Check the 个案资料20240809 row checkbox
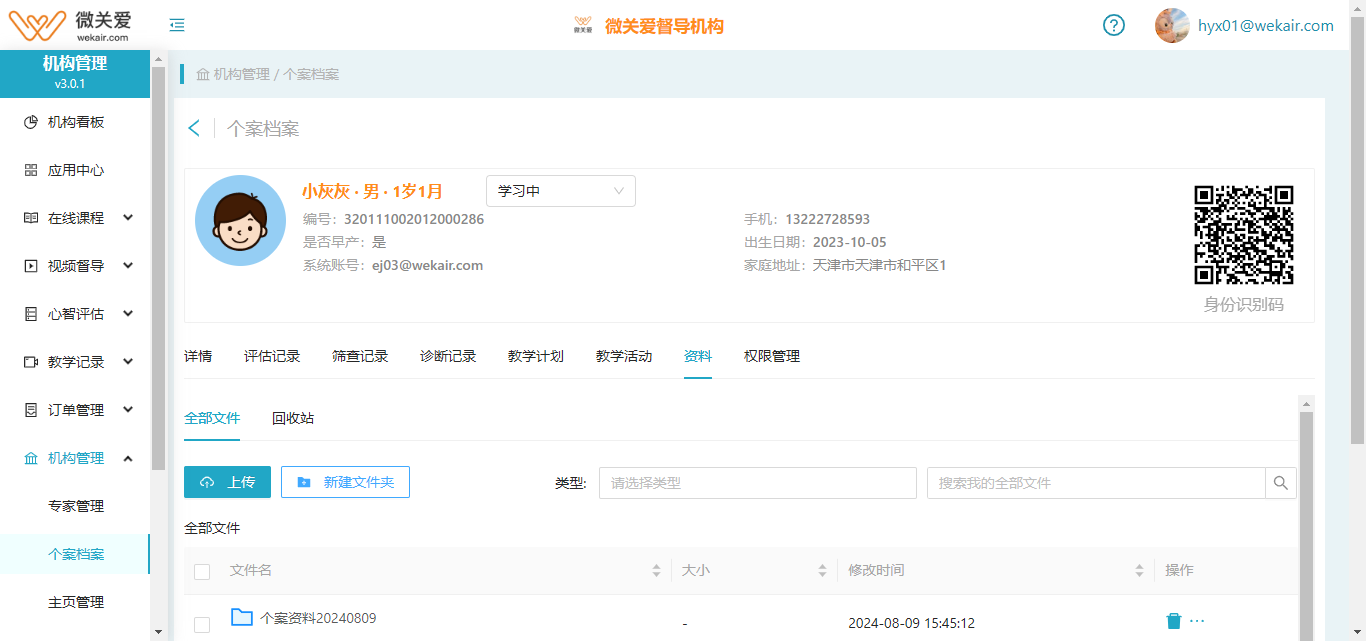This screenshot has width=1366, height=641. pos(202,625)
